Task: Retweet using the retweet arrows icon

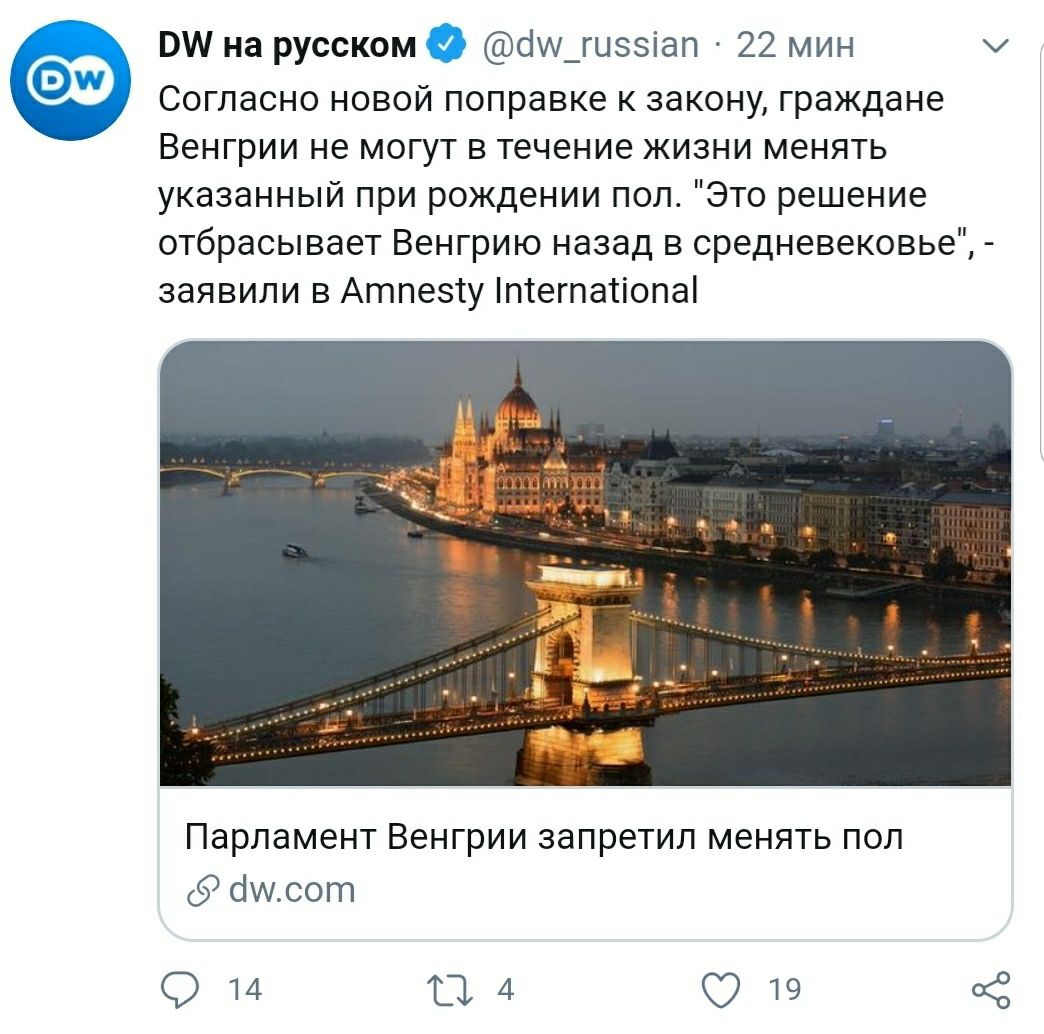Action: tap(450, 989)
